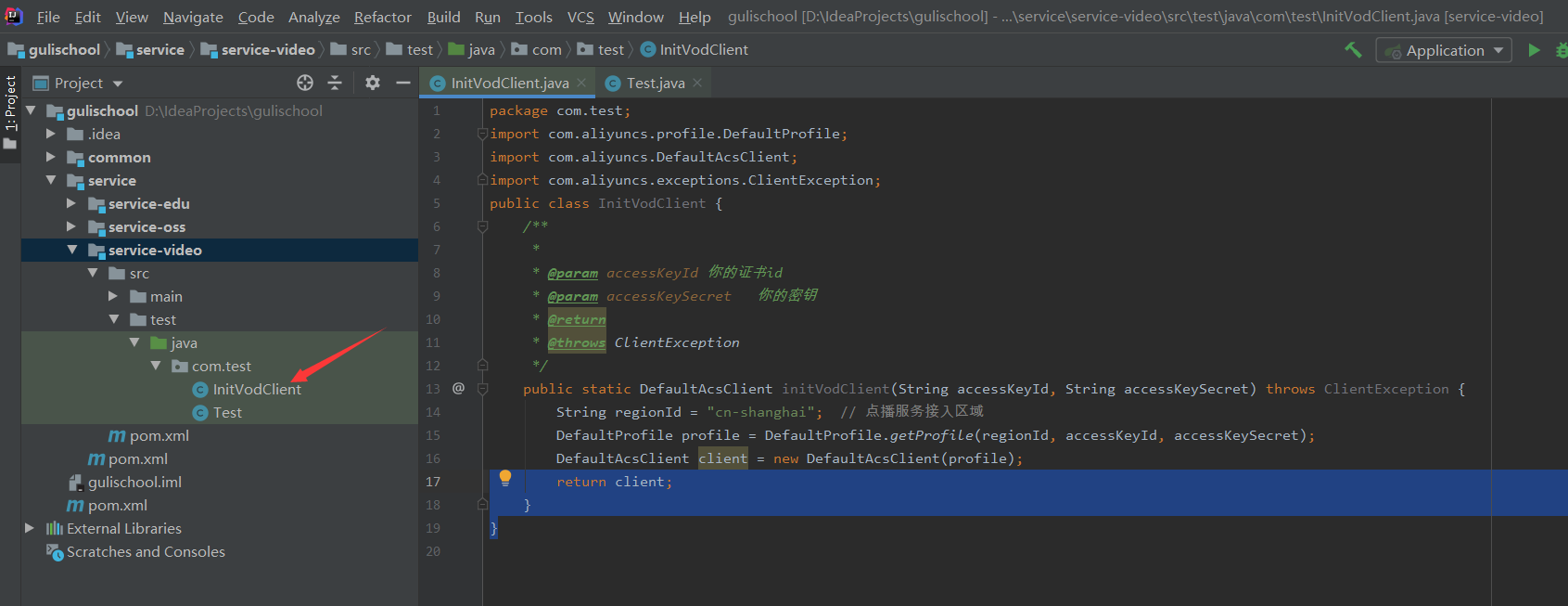This screenshot has height=606, width=1568.
Task: Click the intention lightbulb on line 17
Action: (505, 478)
